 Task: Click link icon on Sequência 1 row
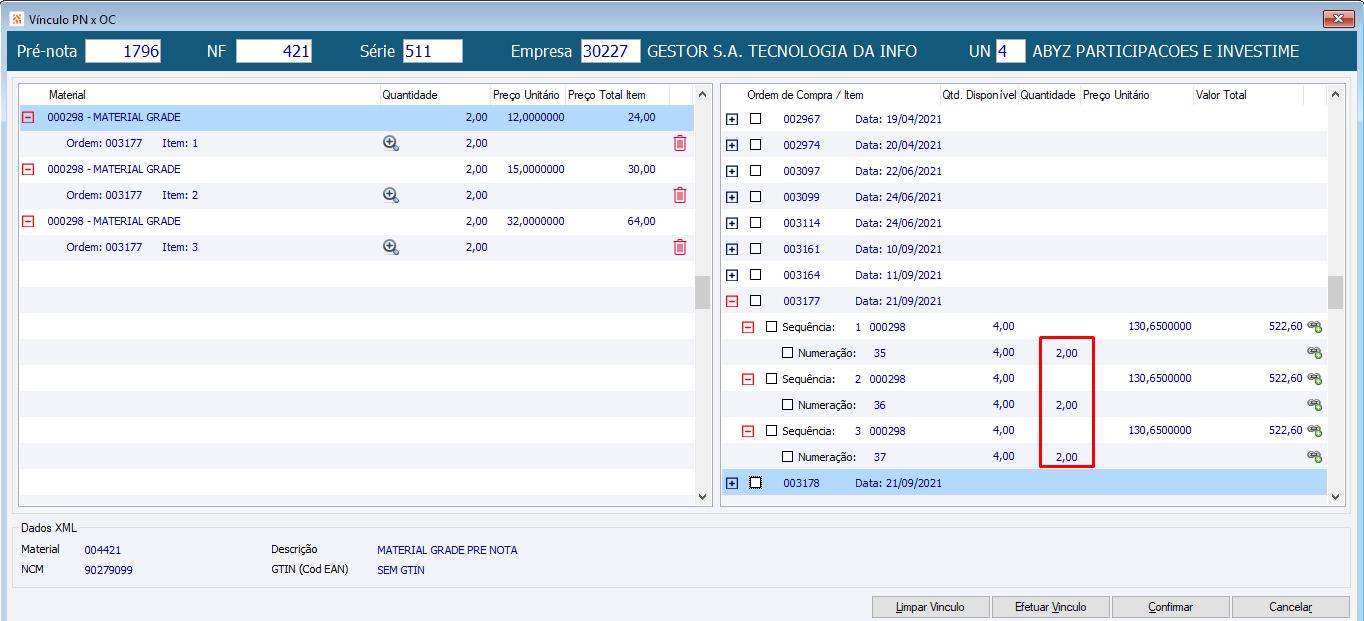(x=1314, y=326)
